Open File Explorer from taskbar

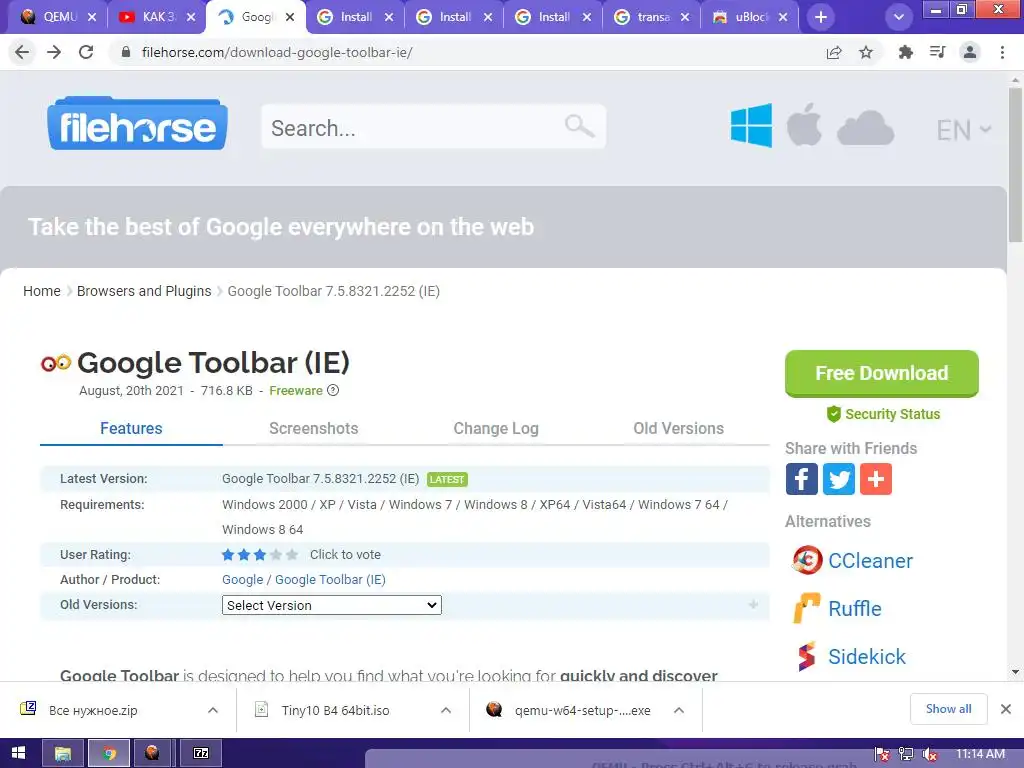(63, 753)
